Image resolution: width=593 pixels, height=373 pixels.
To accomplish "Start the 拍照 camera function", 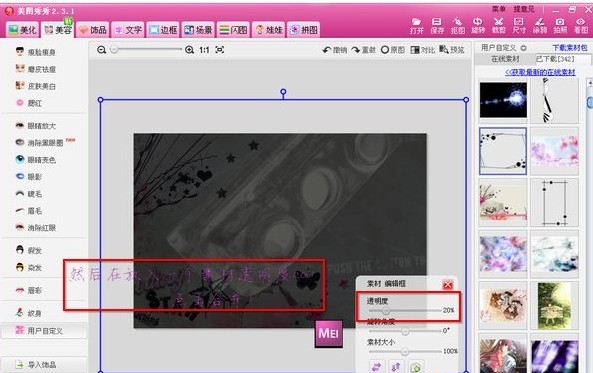I will [x=560, y=26].
